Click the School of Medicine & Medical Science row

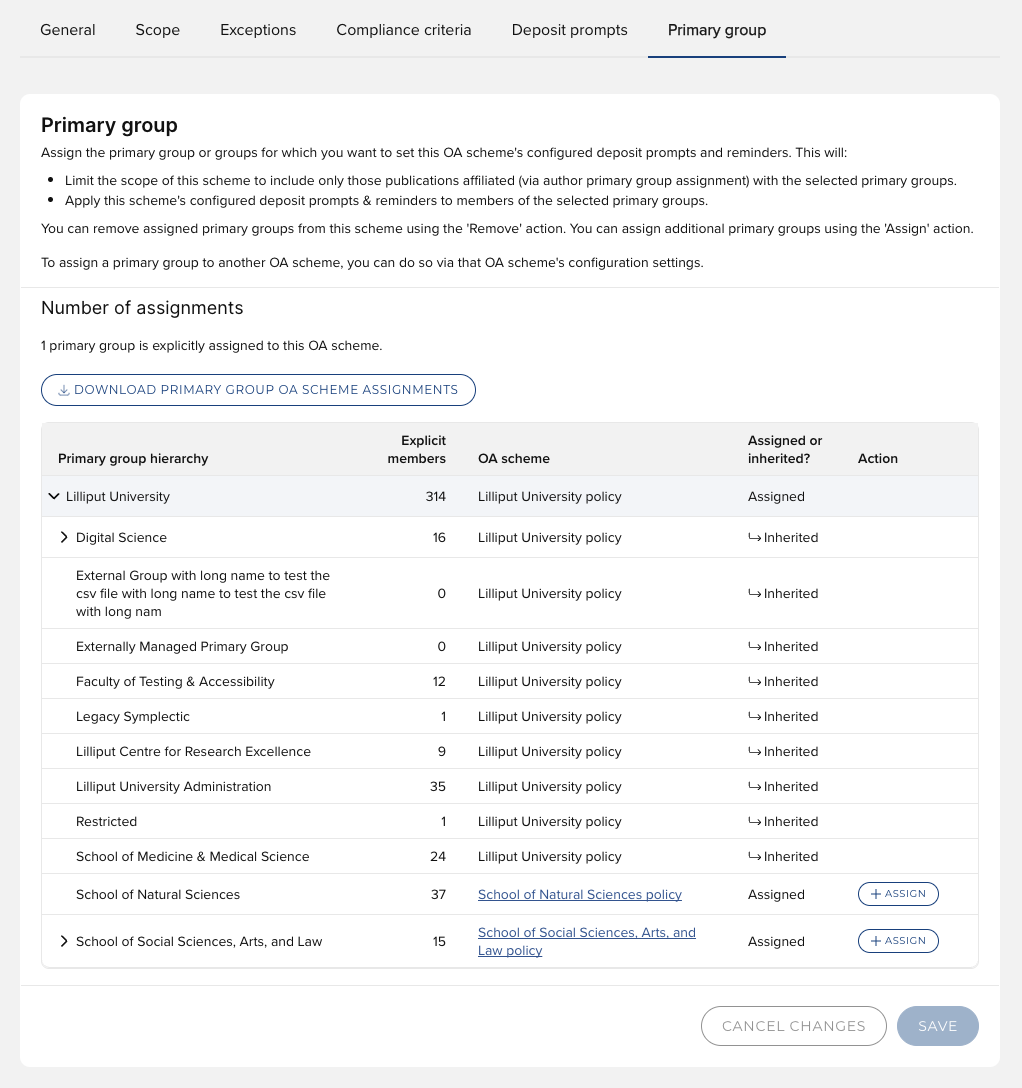click(193, 857)
